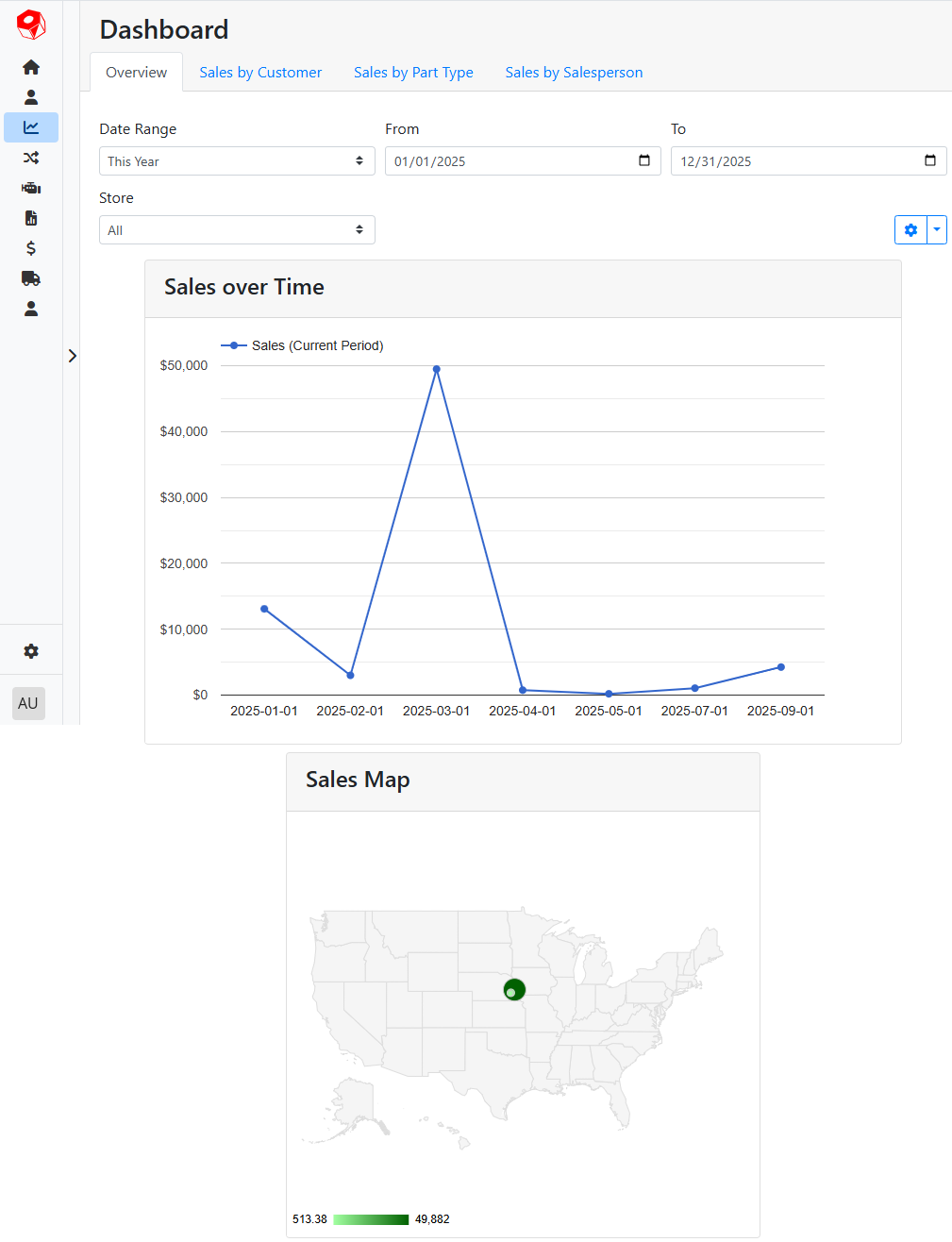Open the settings gear at sidebar bottom
Image resolution: width=952 pixels, height=1242 pixels.
tap(31, 650)
